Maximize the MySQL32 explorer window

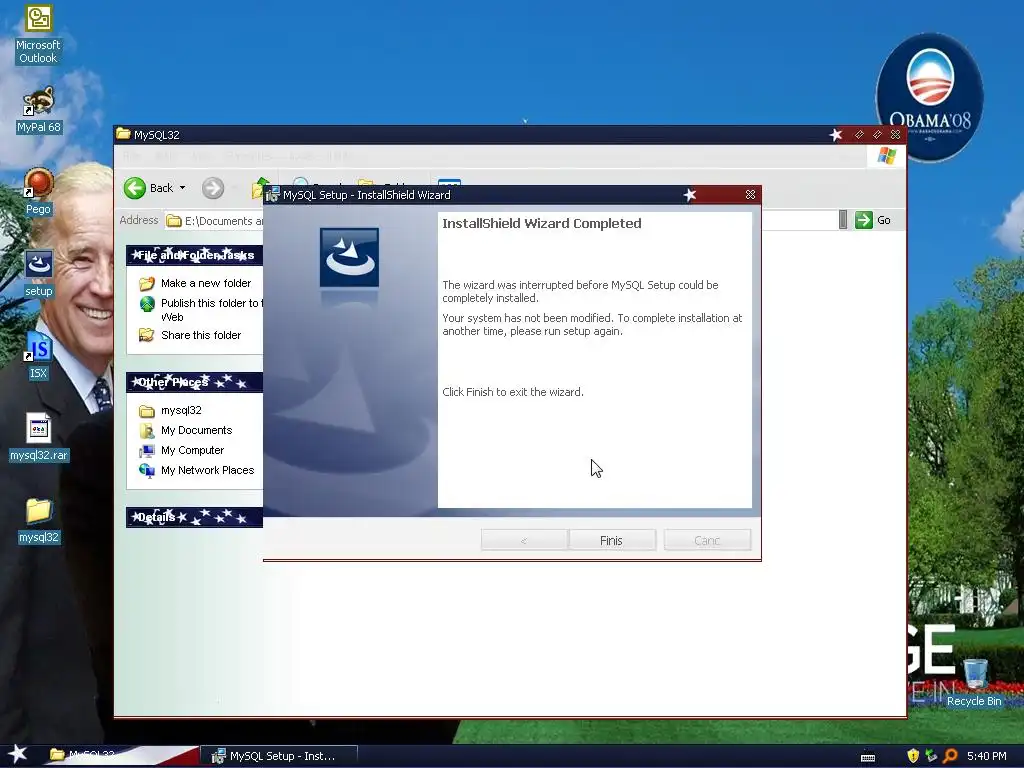point(877,135)
